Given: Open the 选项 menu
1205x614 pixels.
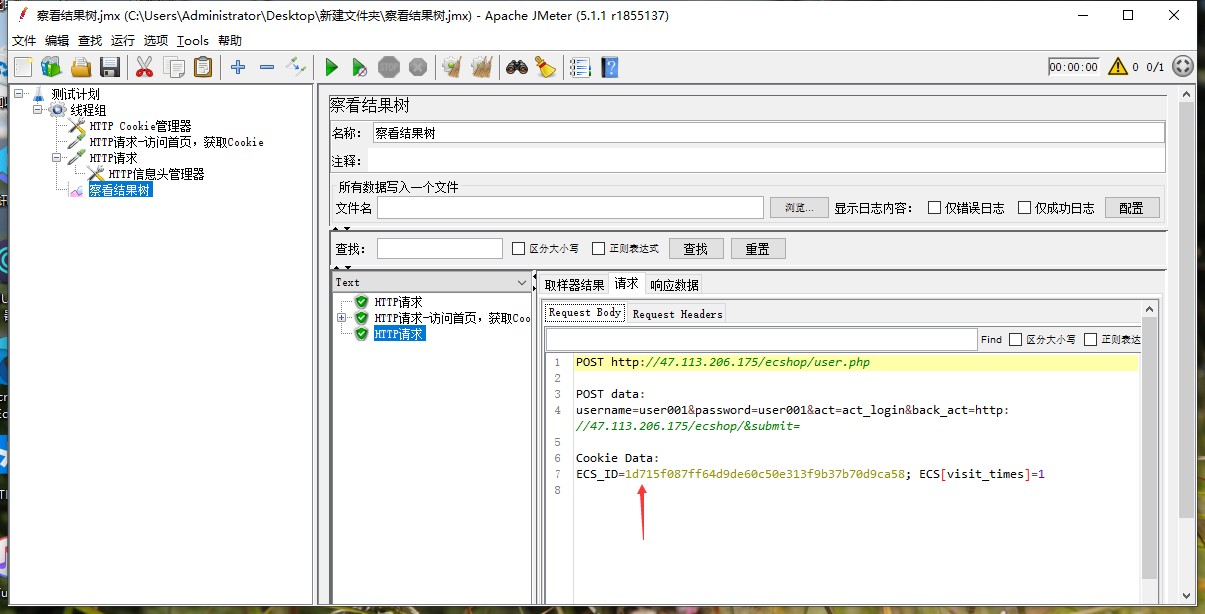Looking at the screenshot, I should point(156,40).
